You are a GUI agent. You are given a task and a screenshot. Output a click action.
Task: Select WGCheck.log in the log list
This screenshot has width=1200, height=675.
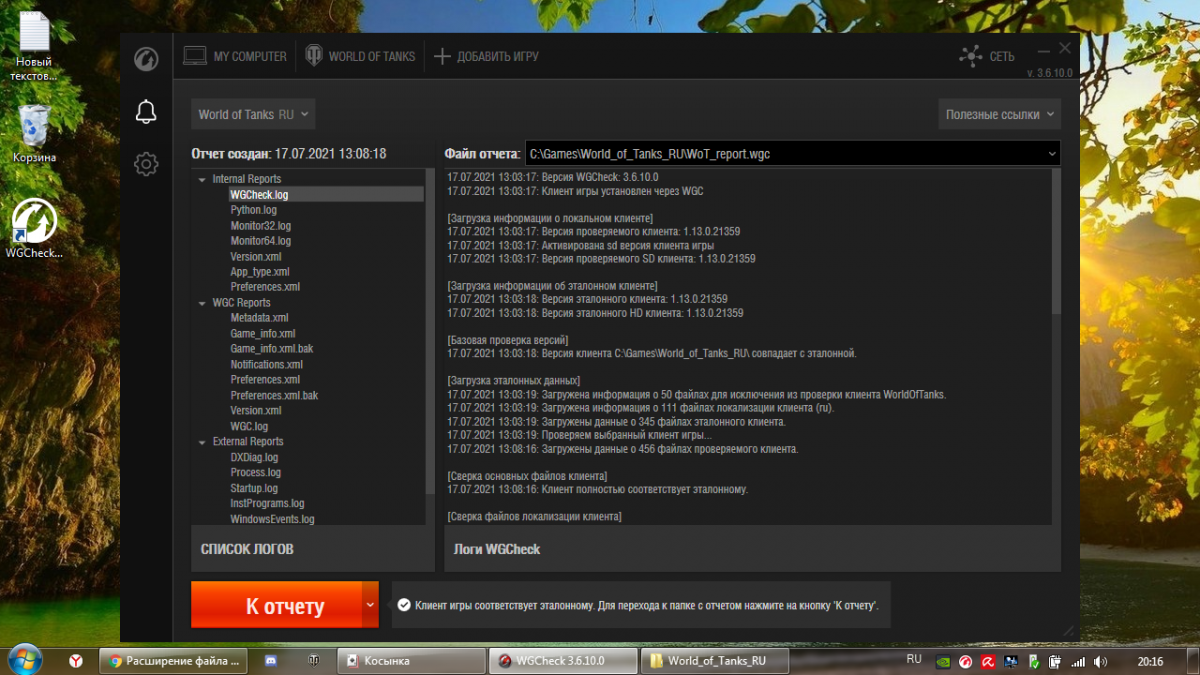[259, 195]
